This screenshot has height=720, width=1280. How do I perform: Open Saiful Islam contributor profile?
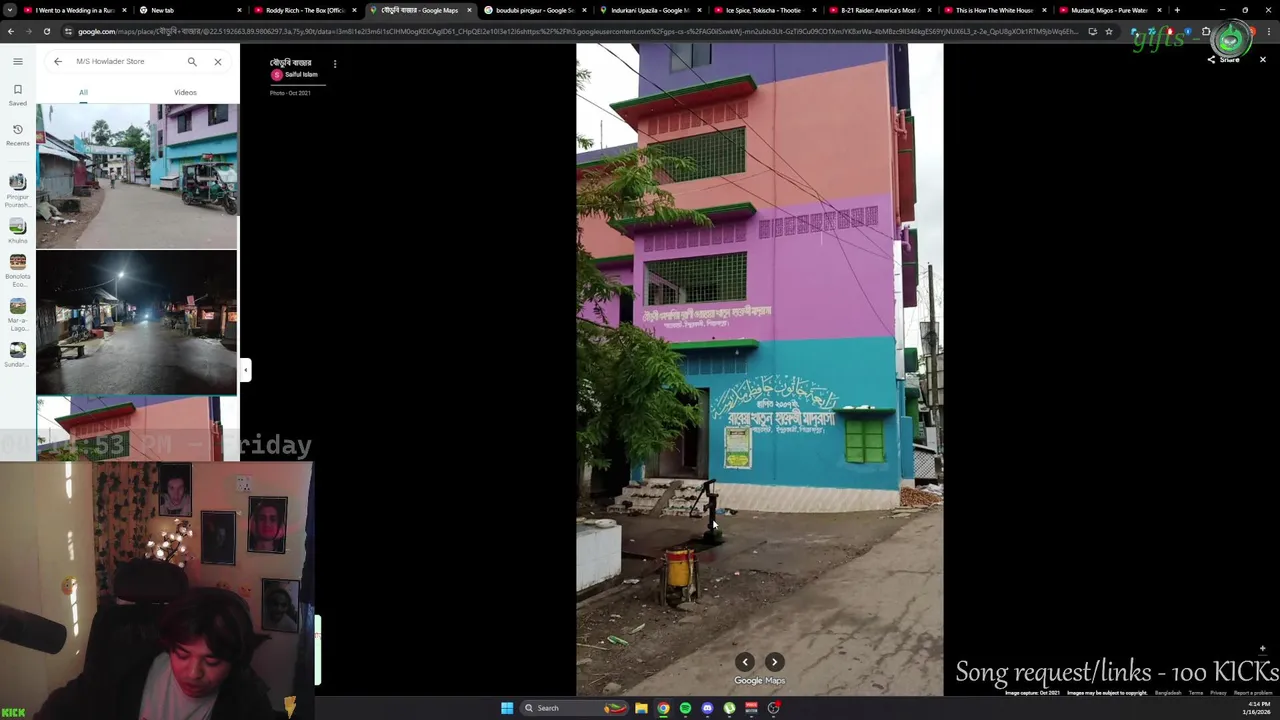(301, 75)
